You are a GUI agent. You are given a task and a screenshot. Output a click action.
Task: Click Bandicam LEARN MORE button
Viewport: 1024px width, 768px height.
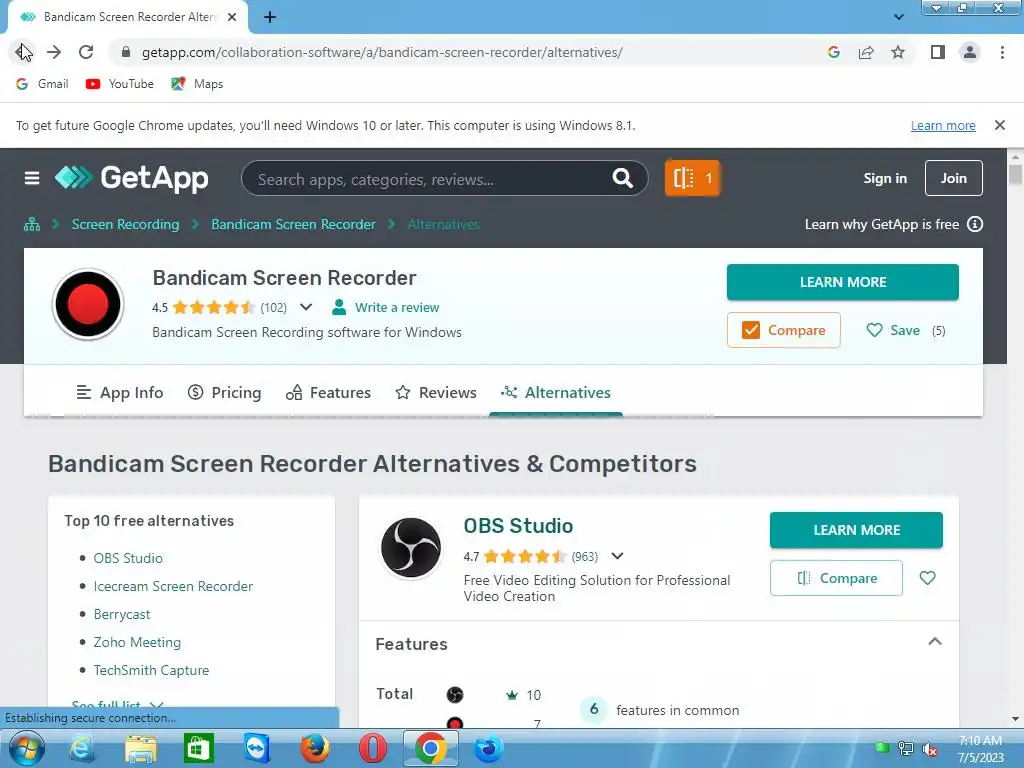click(842, 282)
